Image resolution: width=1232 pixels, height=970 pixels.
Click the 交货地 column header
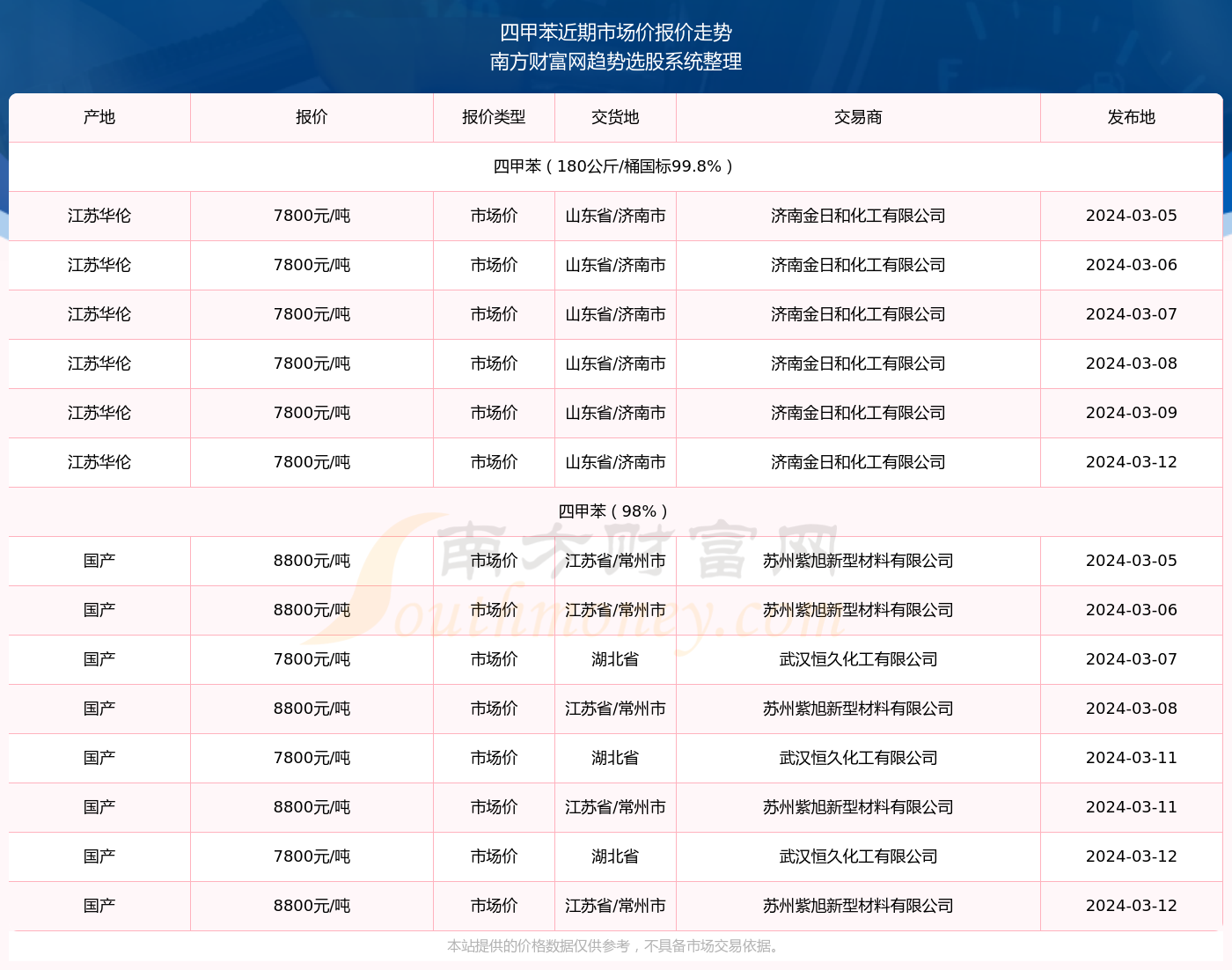(615, 117)
